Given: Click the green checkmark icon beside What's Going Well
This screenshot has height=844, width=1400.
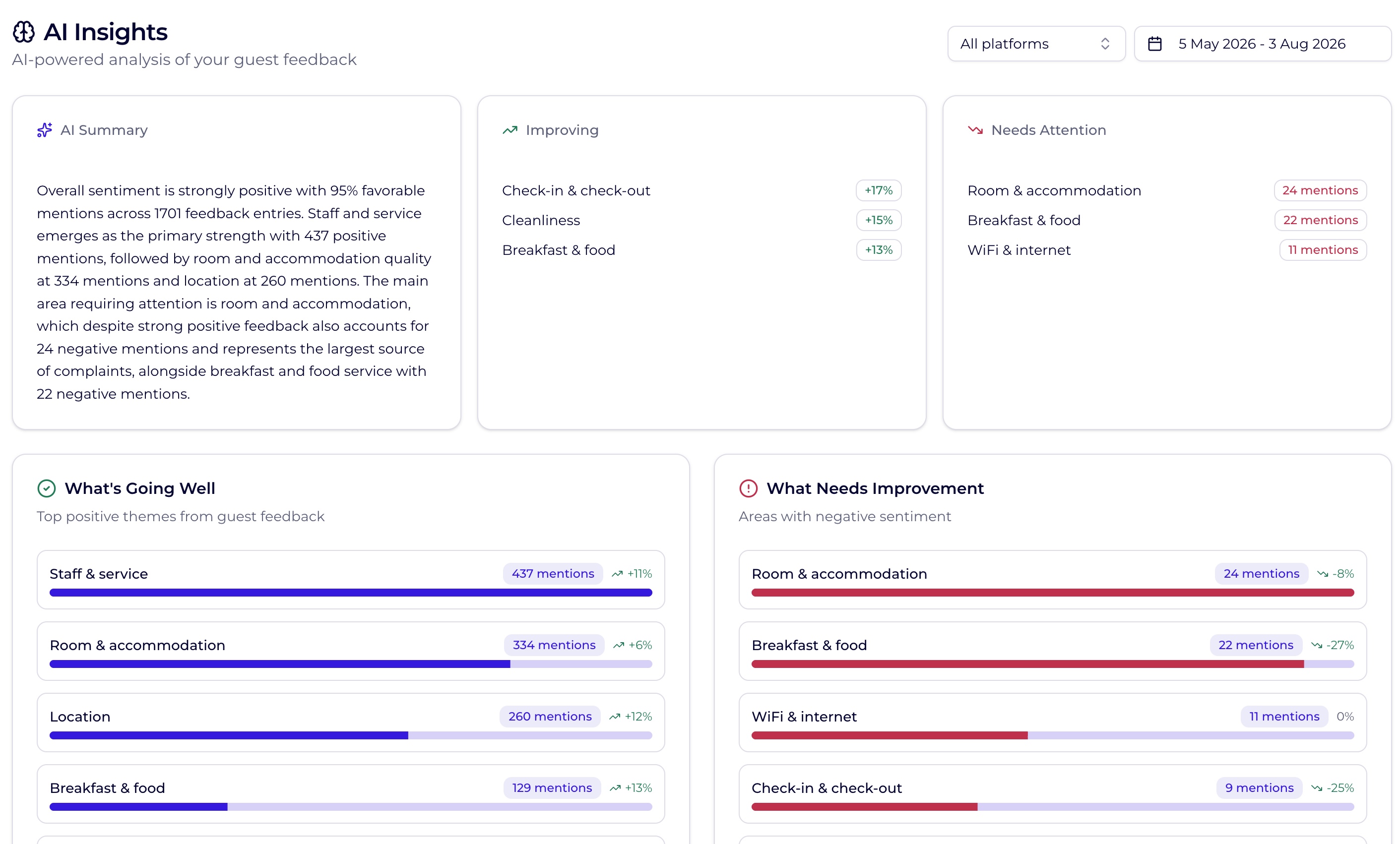Looking at the screenshot, I should 47,488.
